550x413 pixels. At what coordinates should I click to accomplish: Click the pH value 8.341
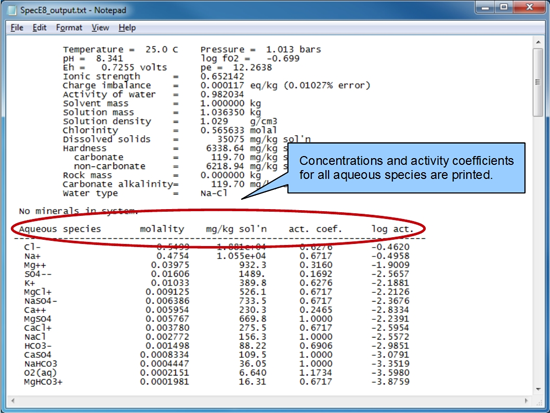pyautogui.click(x=109, y=58)
